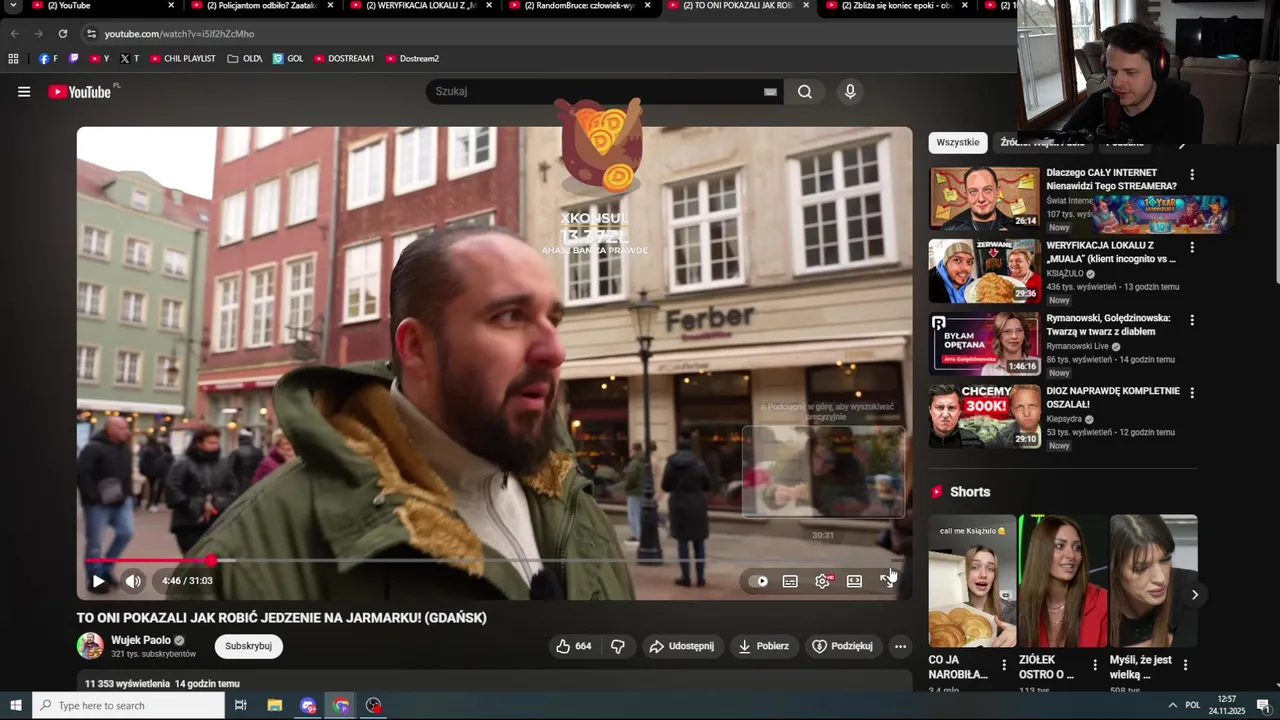This screenshot has width=1280, height=720.
Task: Open the Wujek Paolo channel name link
Action: tap(141, 640)
